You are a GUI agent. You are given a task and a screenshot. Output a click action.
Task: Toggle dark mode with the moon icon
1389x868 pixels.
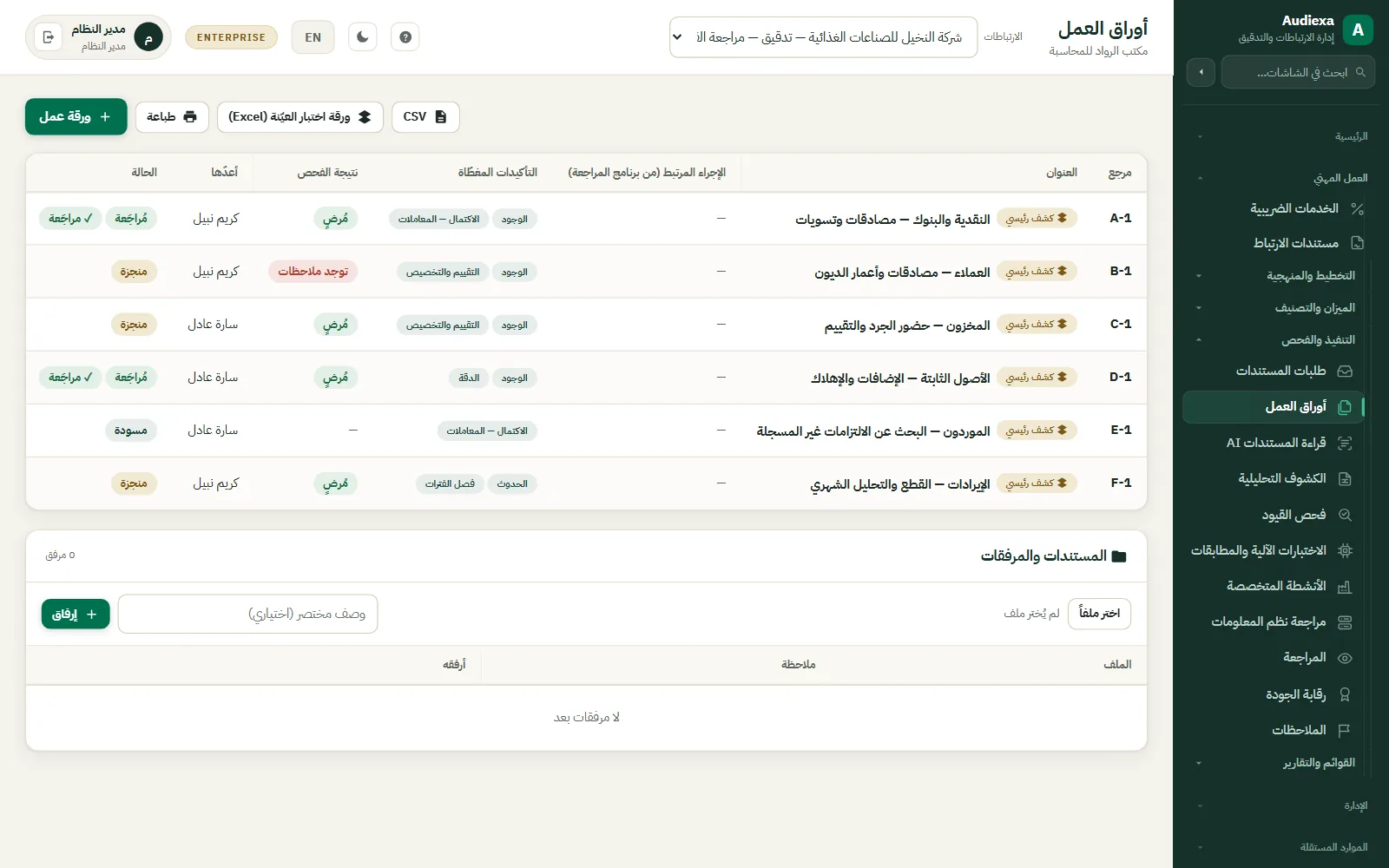[x=362, y=37]
